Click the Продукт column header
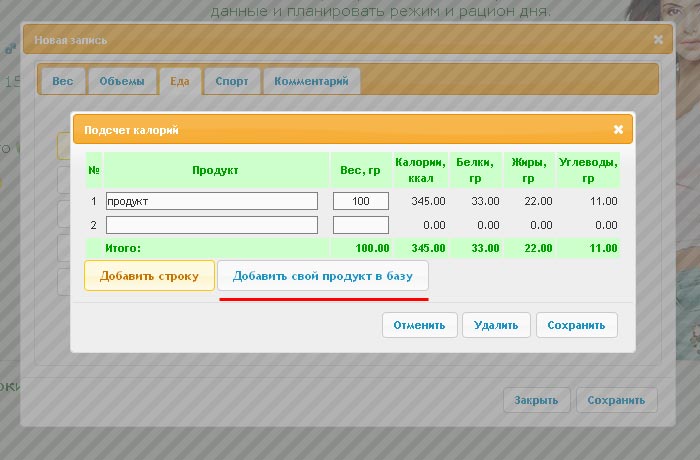Viewport: 700px width, 460px height. (x=215, y=170)
